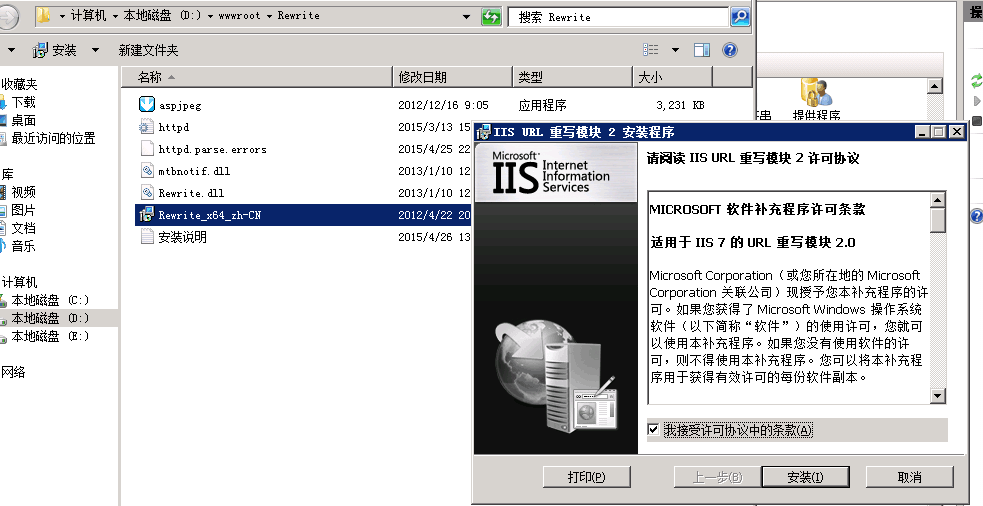This screenshot has height=506, width=983.
Task: Expand the address bar history dropdown
Action: (x=466, y=17)
